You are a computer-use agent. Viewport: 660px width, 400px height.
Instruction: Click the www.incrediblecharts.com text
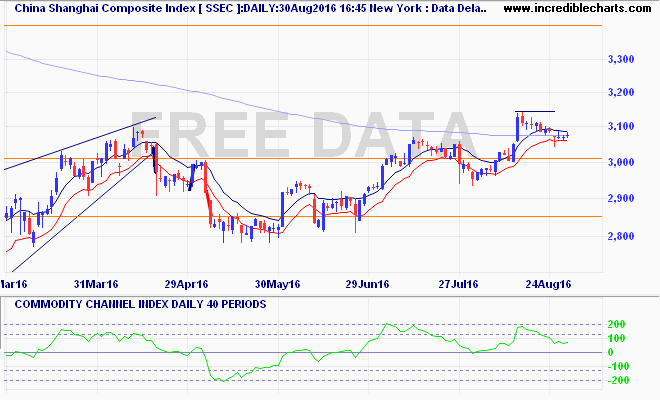click(x=577, y=8)
